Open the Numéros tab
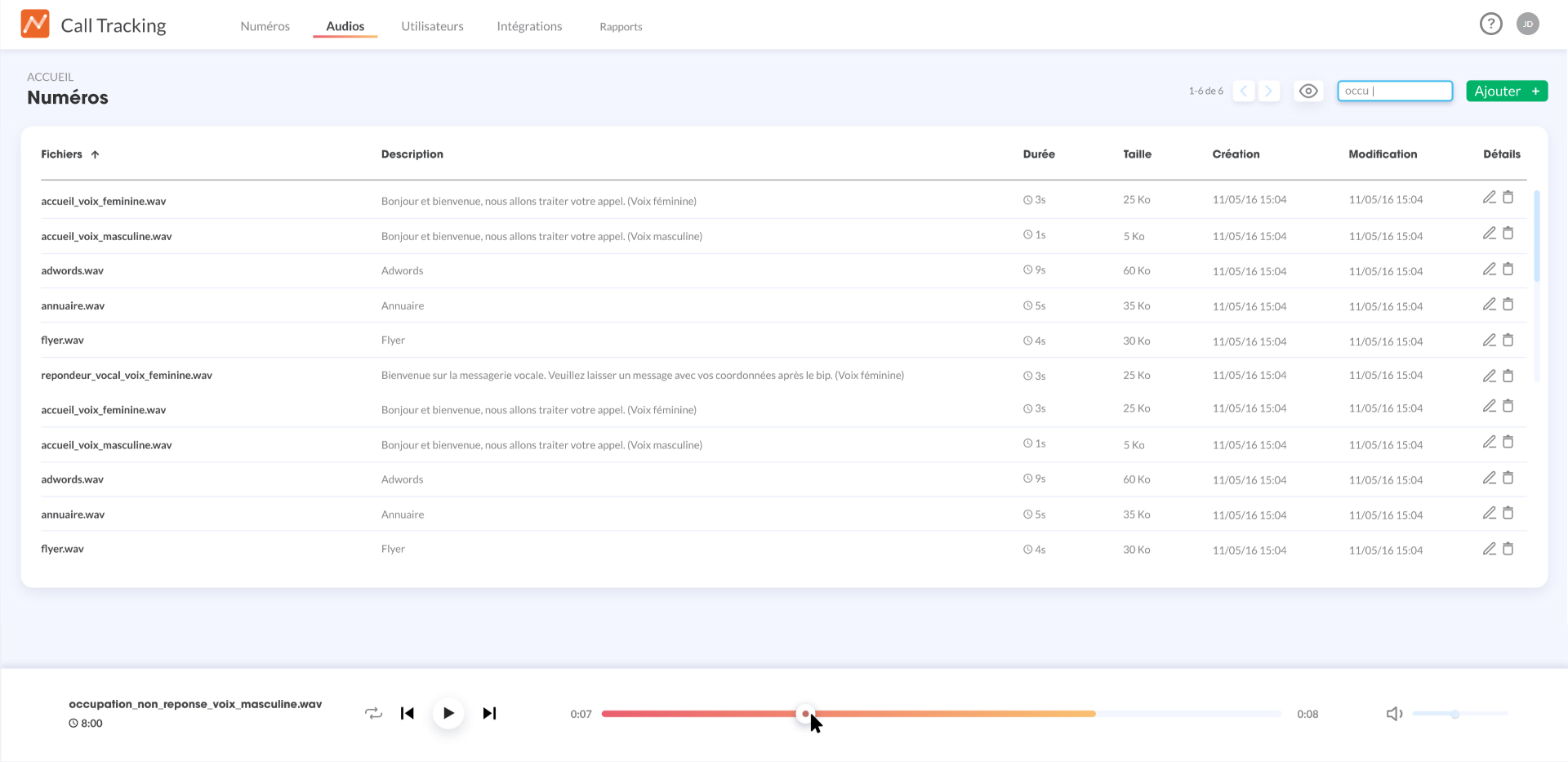This screenshot has width=1568, height=762. click(265, 26)
